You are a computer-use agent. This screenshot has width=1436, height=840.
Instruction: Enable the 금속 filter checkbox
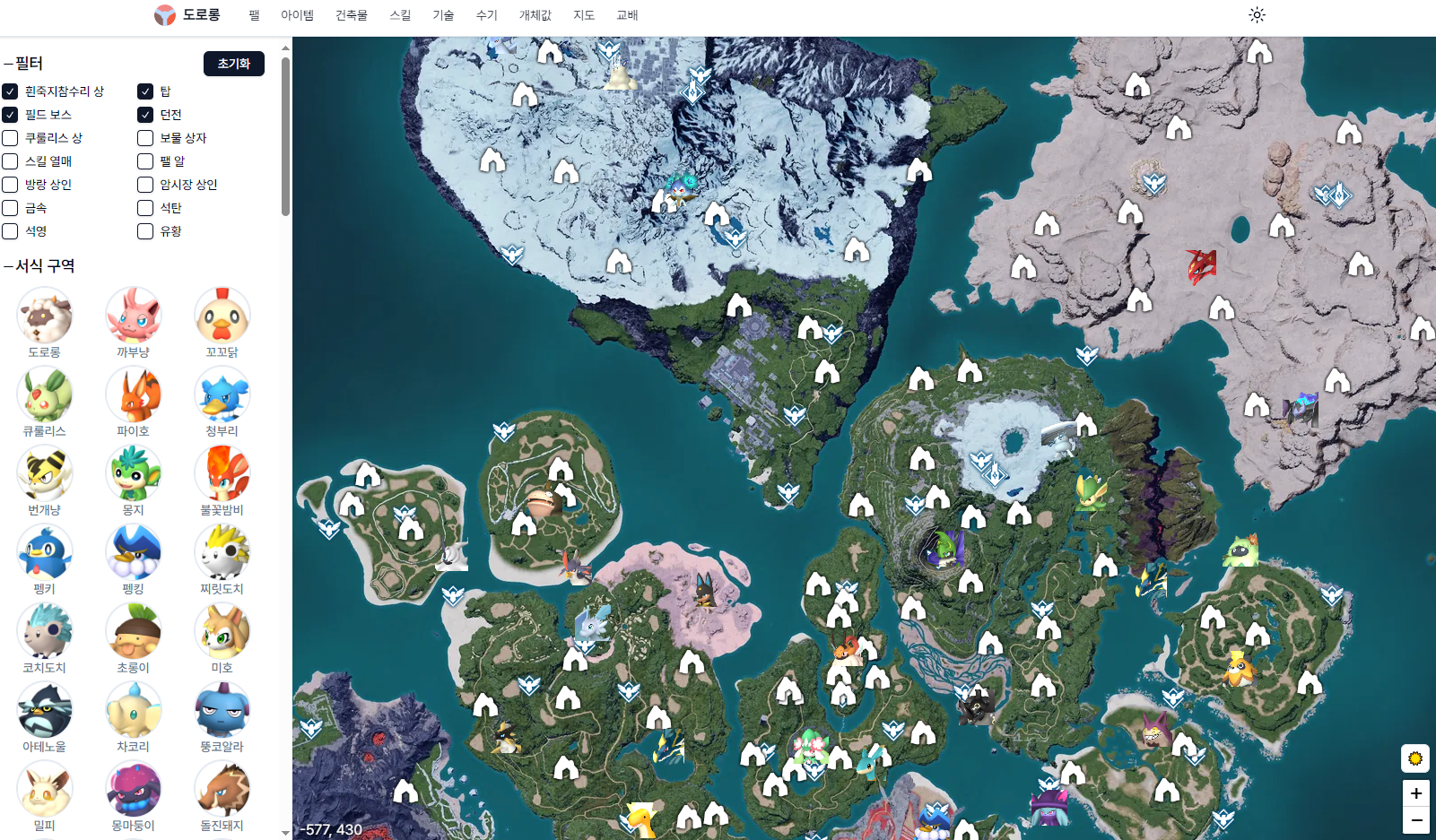pyautogui.click(x=10, y=208)
